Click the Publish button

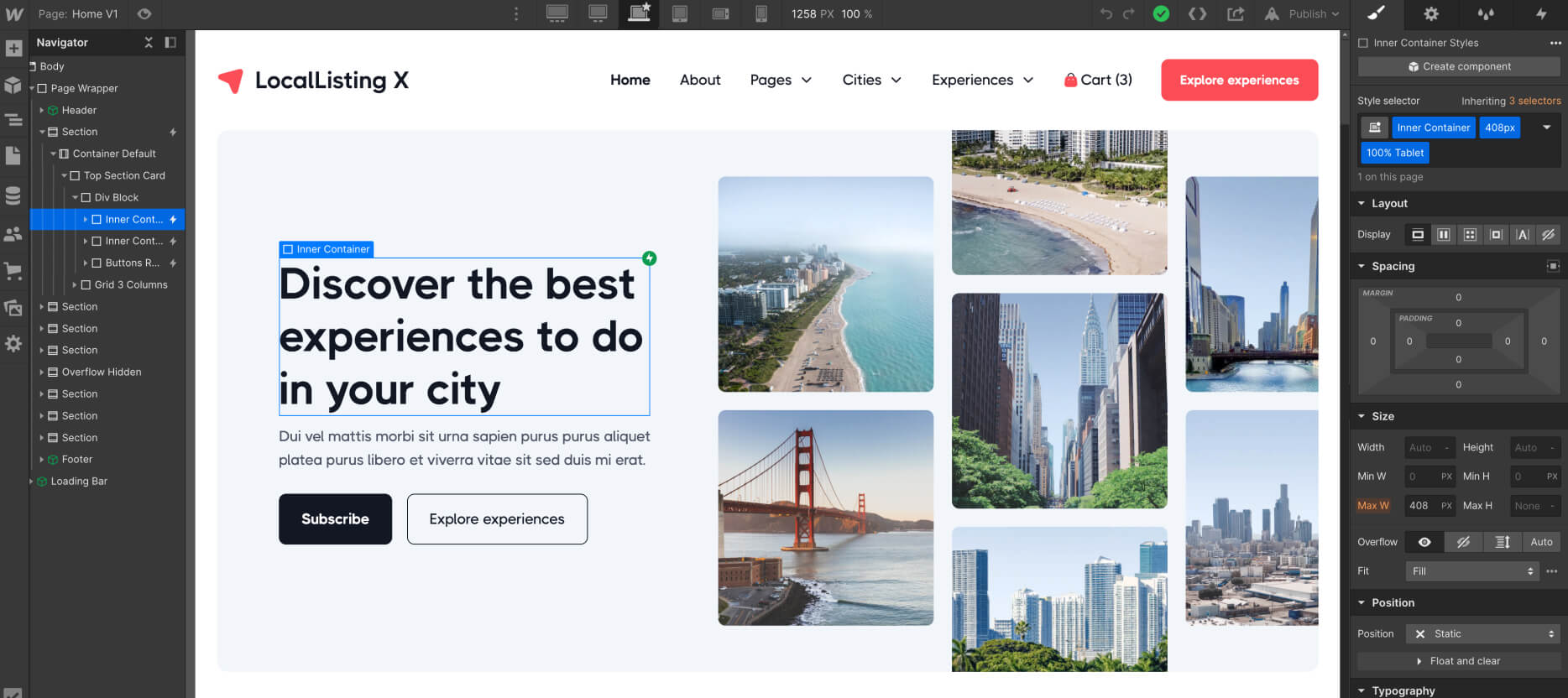pos(1307,13)
